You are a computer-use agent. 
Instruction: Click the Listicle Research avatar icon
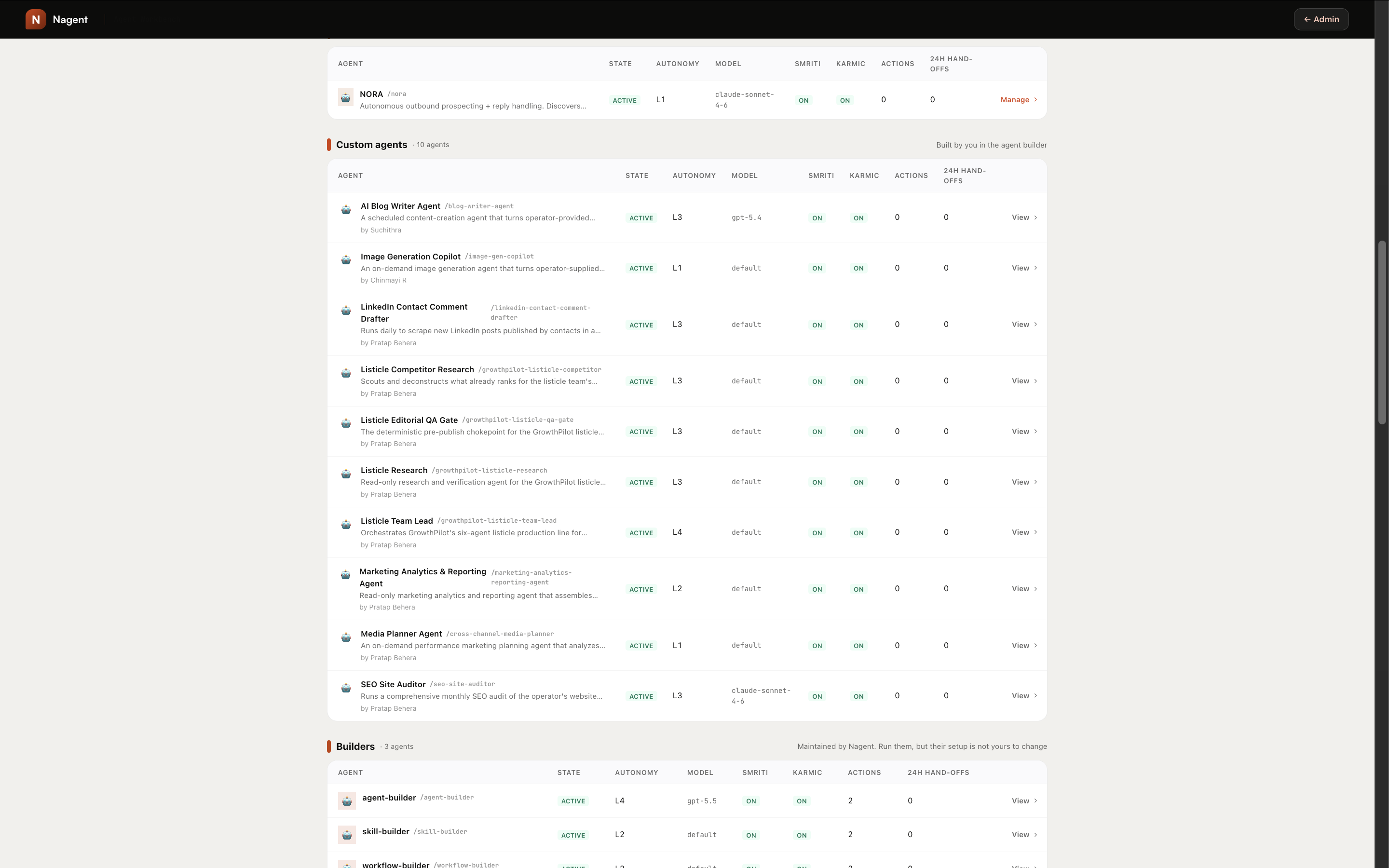click(x=346, y=474)
